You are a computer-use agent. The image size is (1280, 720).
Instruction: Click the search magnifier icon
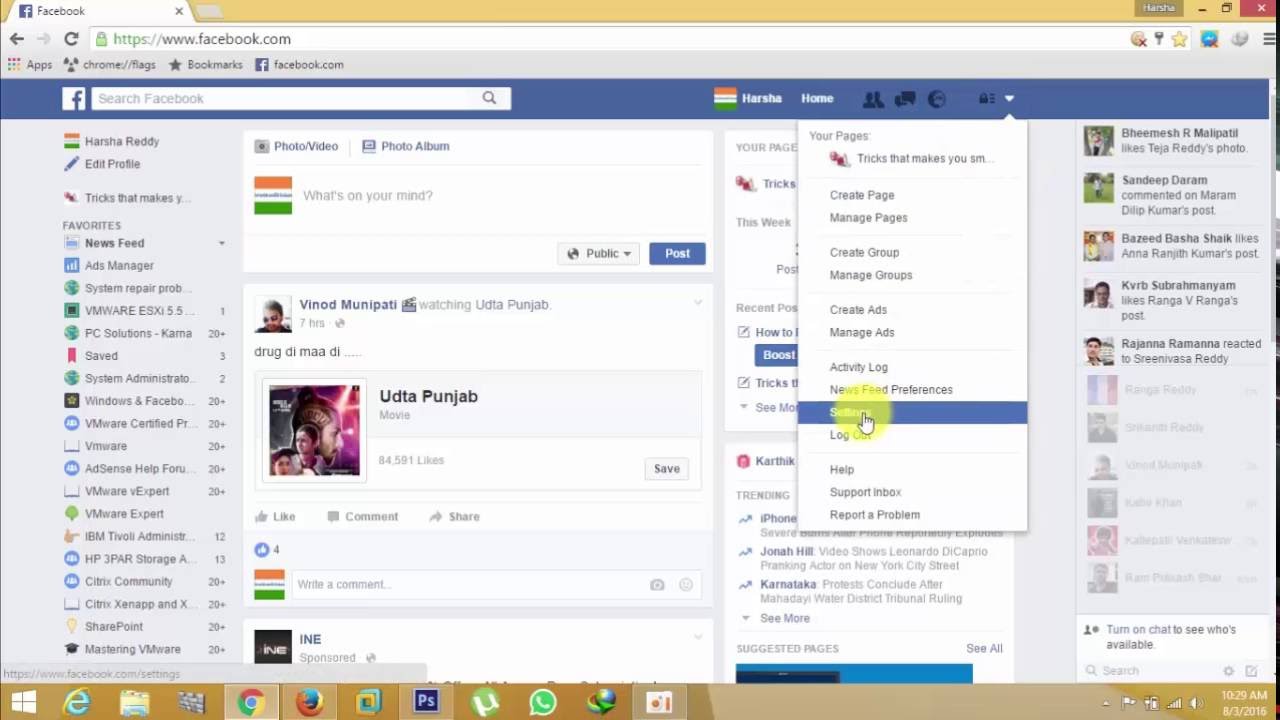(489, 98)
